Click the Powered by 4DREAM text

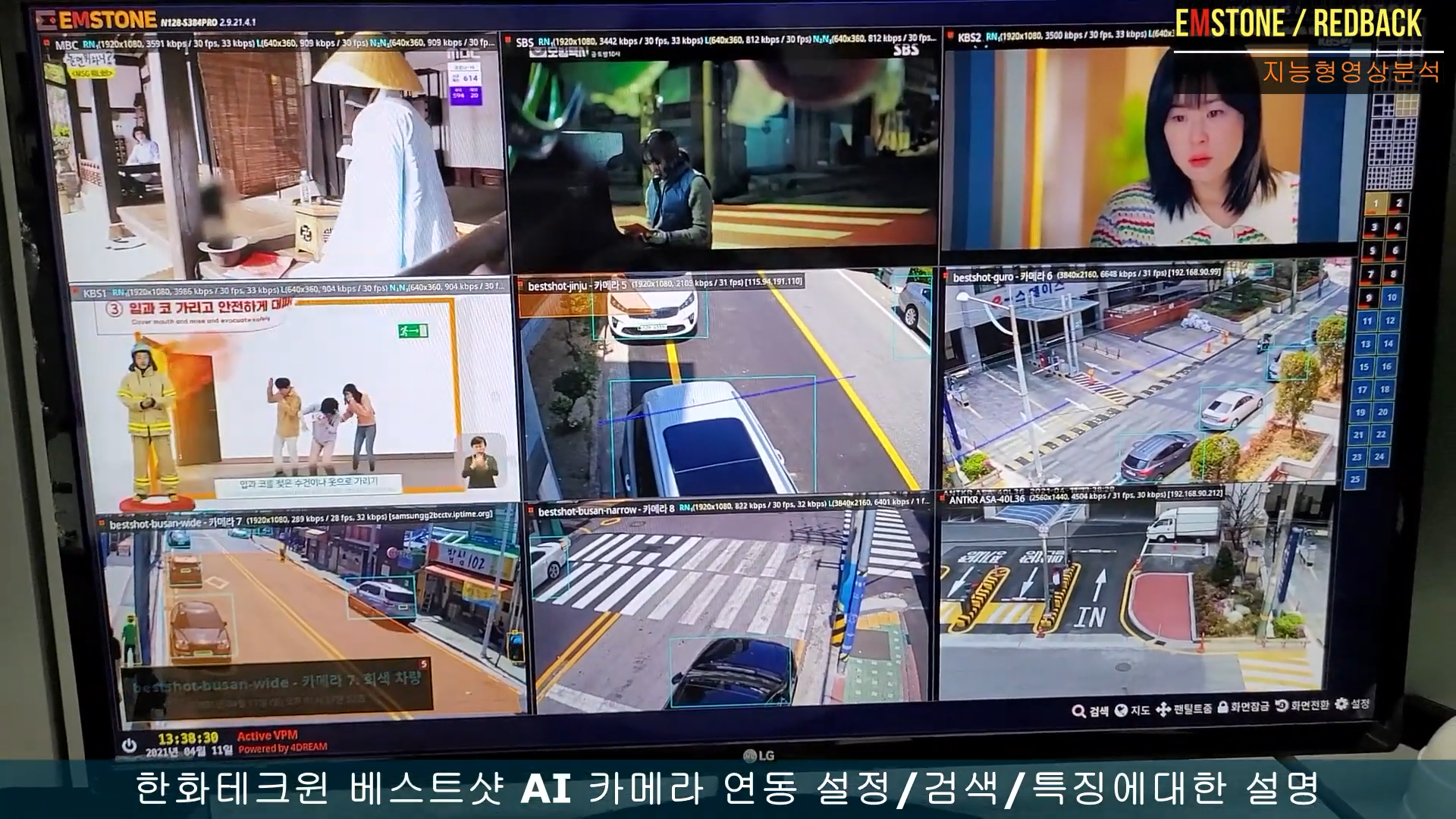click(x=283, y=748)
